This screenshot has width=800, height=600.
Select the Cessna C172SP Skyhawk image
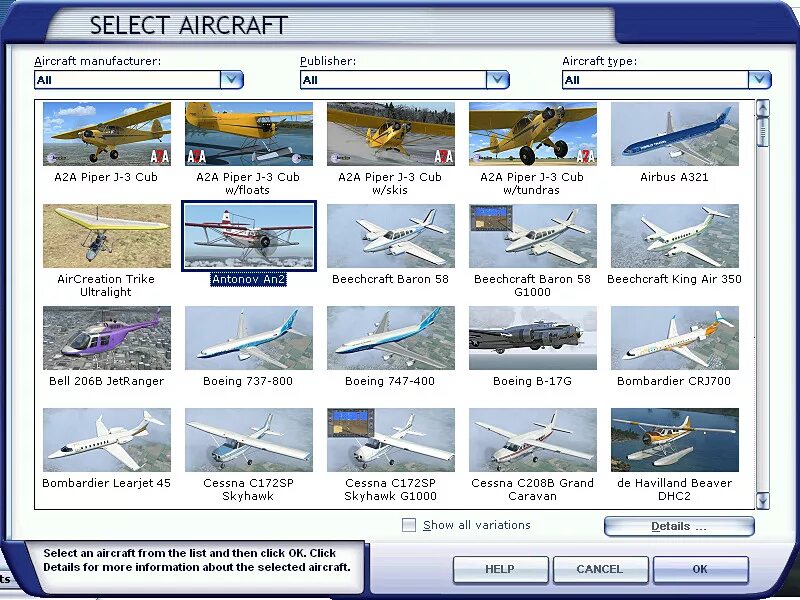pyautogui.click(x=248, y=440)
